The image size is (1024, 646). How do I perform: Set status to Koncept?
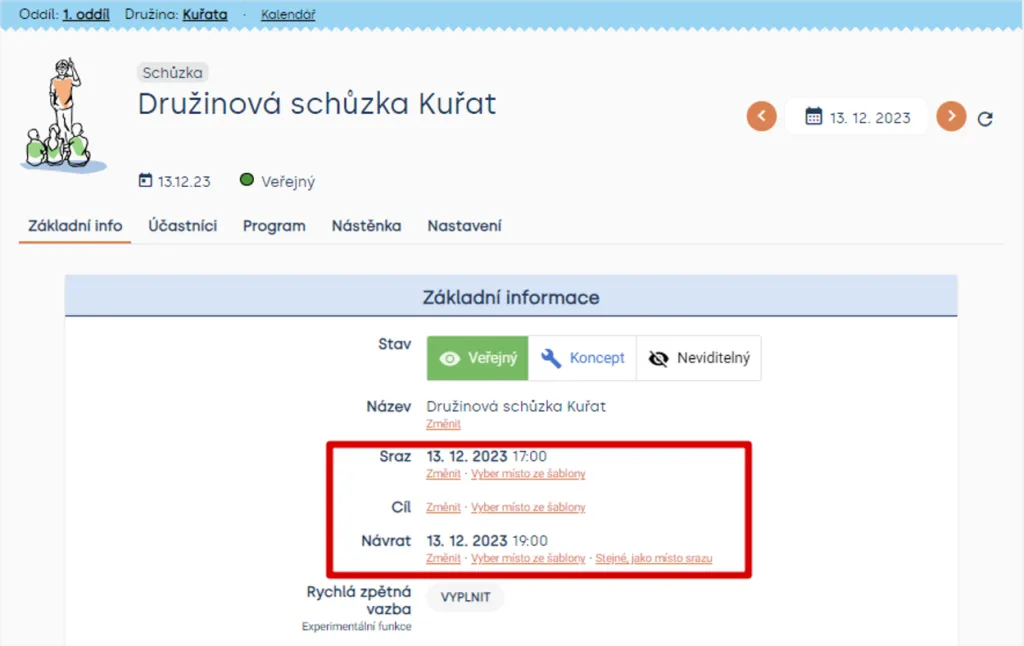coord(582,358)
